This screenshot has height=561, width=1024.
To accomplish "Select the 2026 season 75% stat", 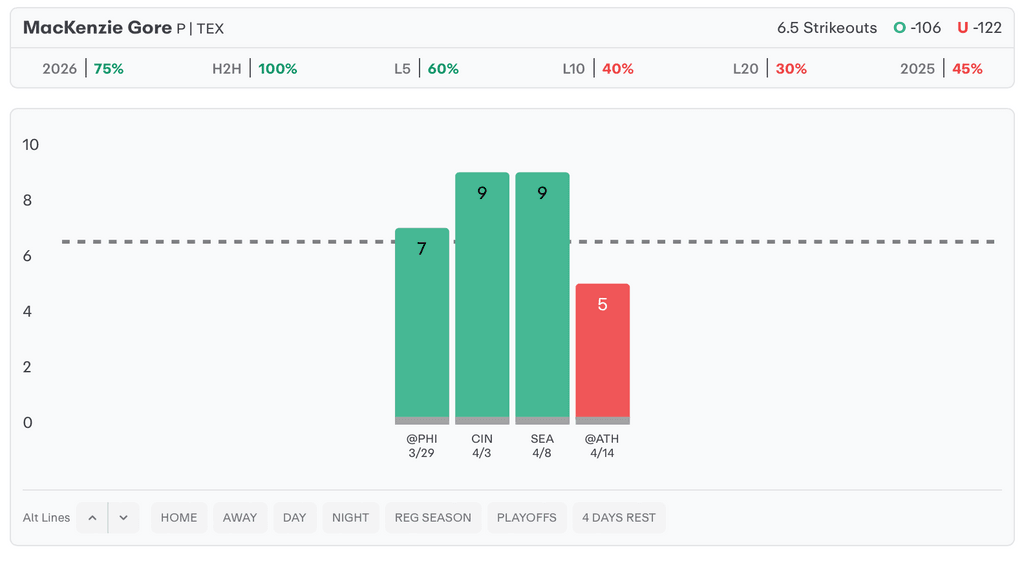I will (x=83, y=69).
